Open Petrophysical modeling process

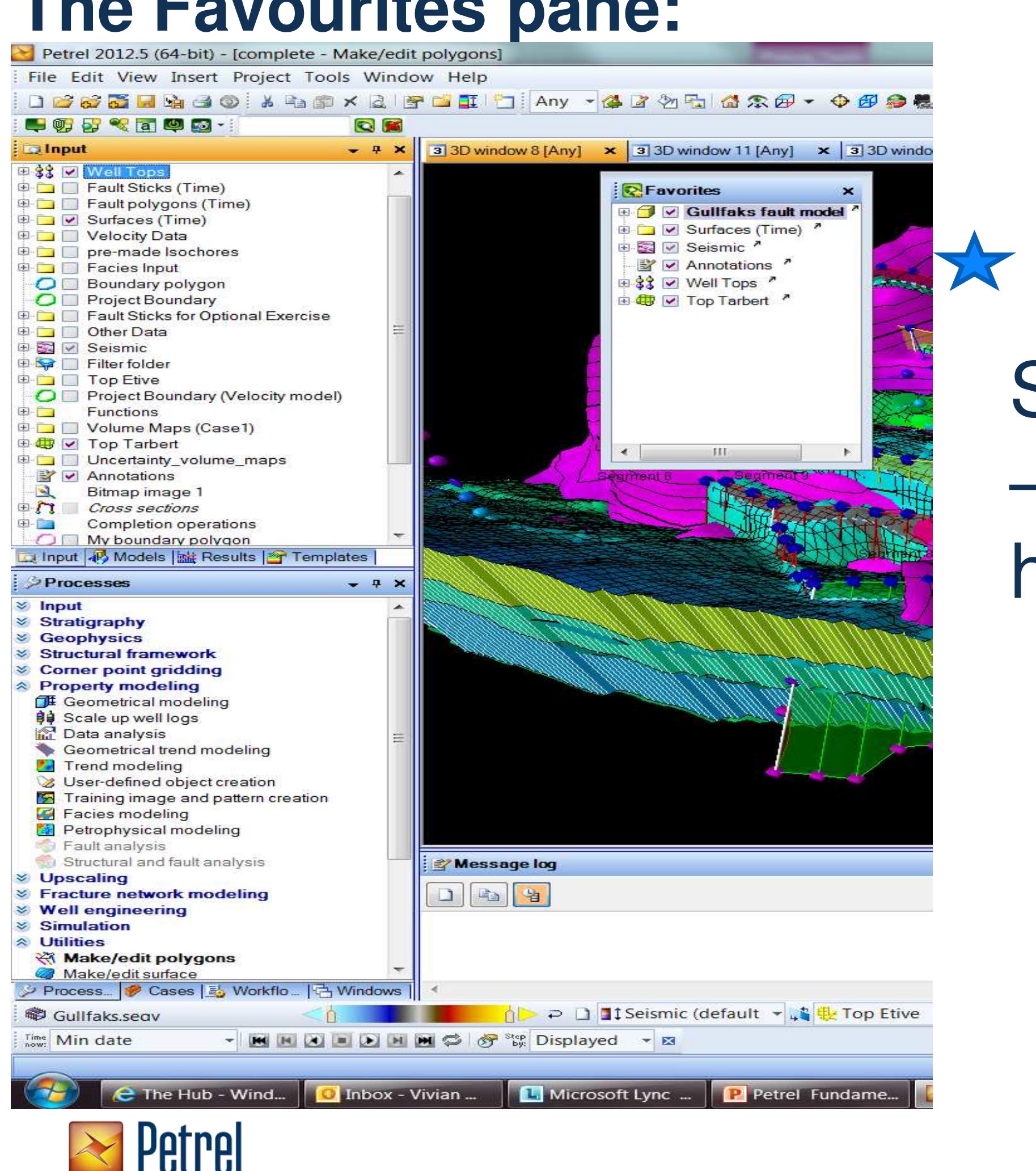tap(151, 830)
